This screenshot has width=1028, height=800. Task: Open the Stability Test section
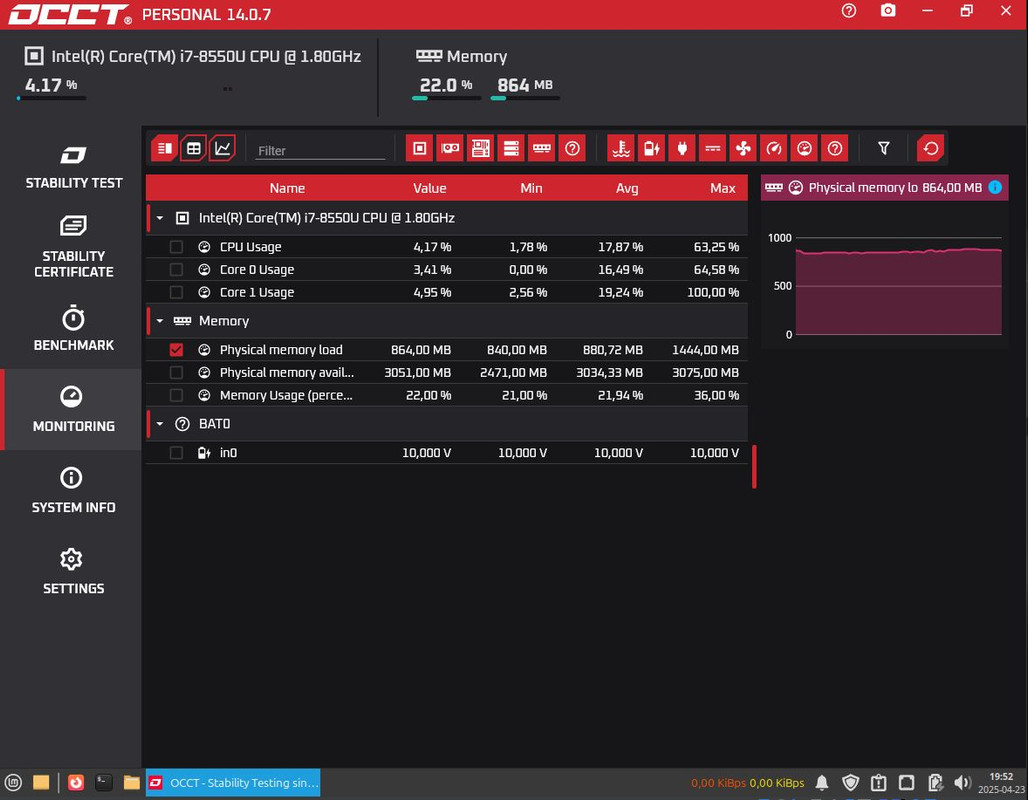coord(73,167)
